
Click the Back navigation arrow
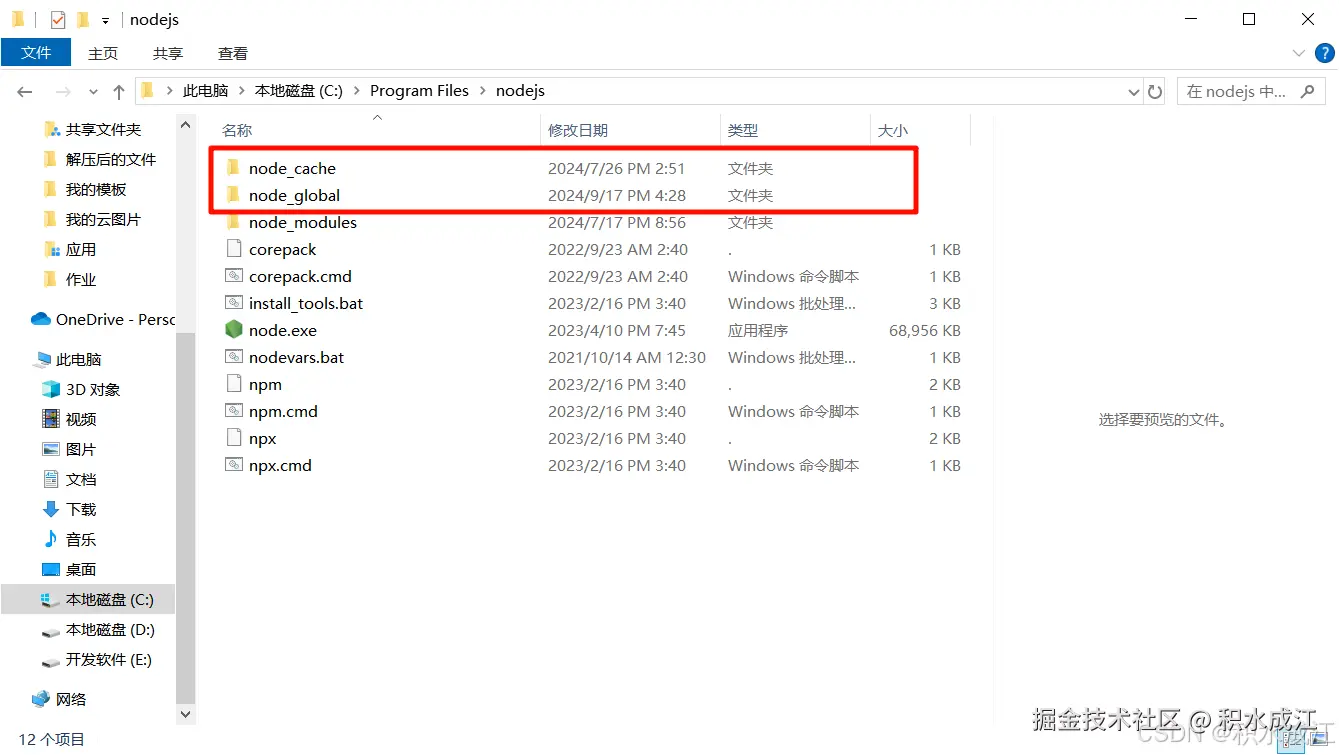pyautogui.click(x=25, y=91)
